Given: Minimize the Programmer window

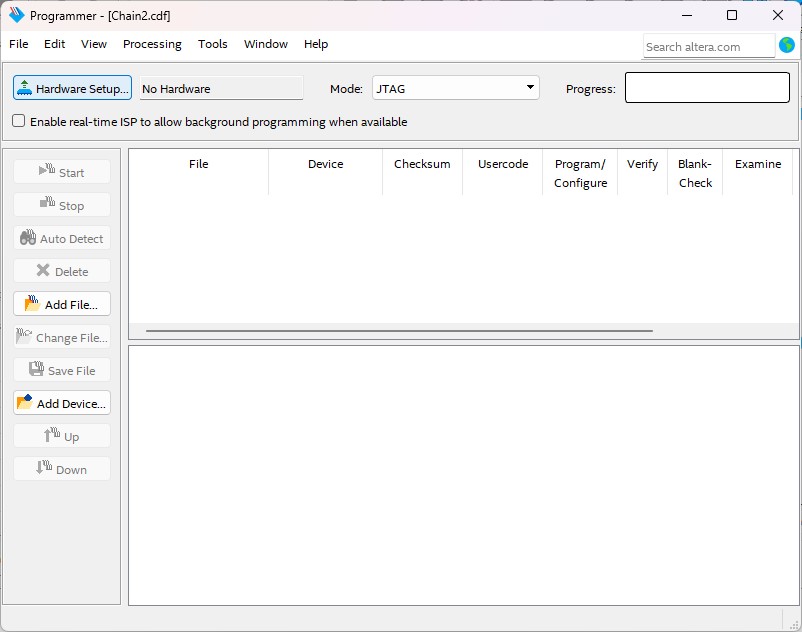Looking at the screenshot, I should tap(687, 15).
